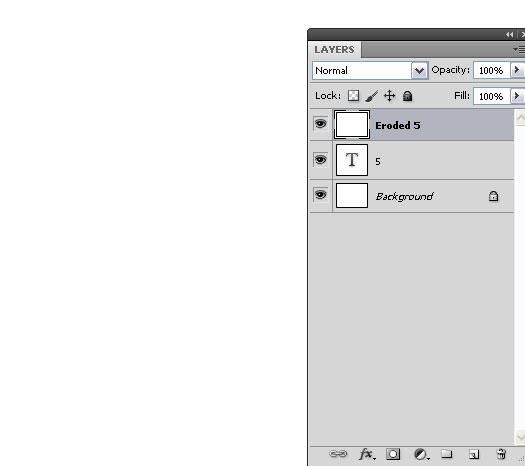Click the lock all padlock icon
This screenshot has height=466, width=525.
[x=407, y=96]
